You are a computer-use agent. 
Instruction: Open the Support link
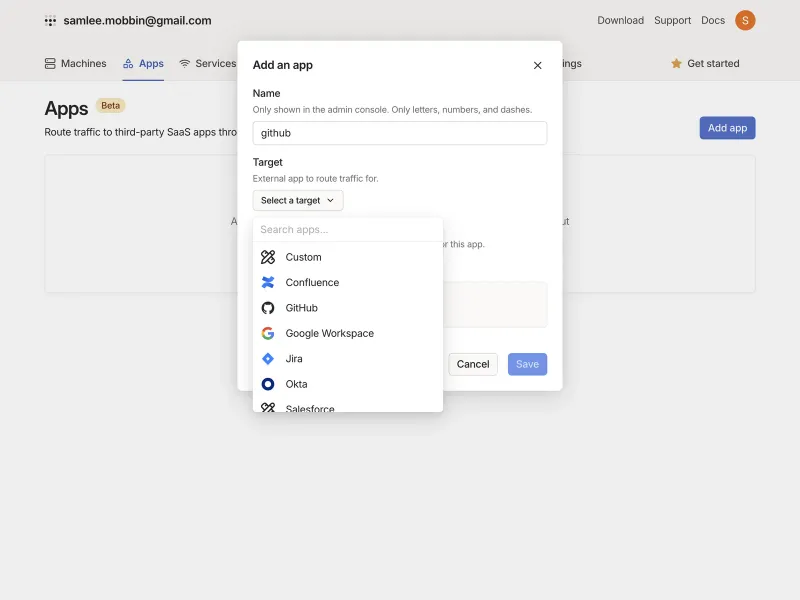click(672, 20)
